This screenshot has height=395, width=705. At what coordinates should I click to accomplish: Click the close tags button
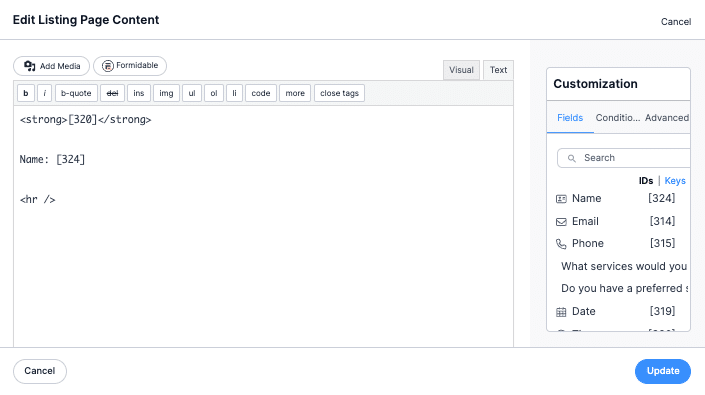[339, 93]
